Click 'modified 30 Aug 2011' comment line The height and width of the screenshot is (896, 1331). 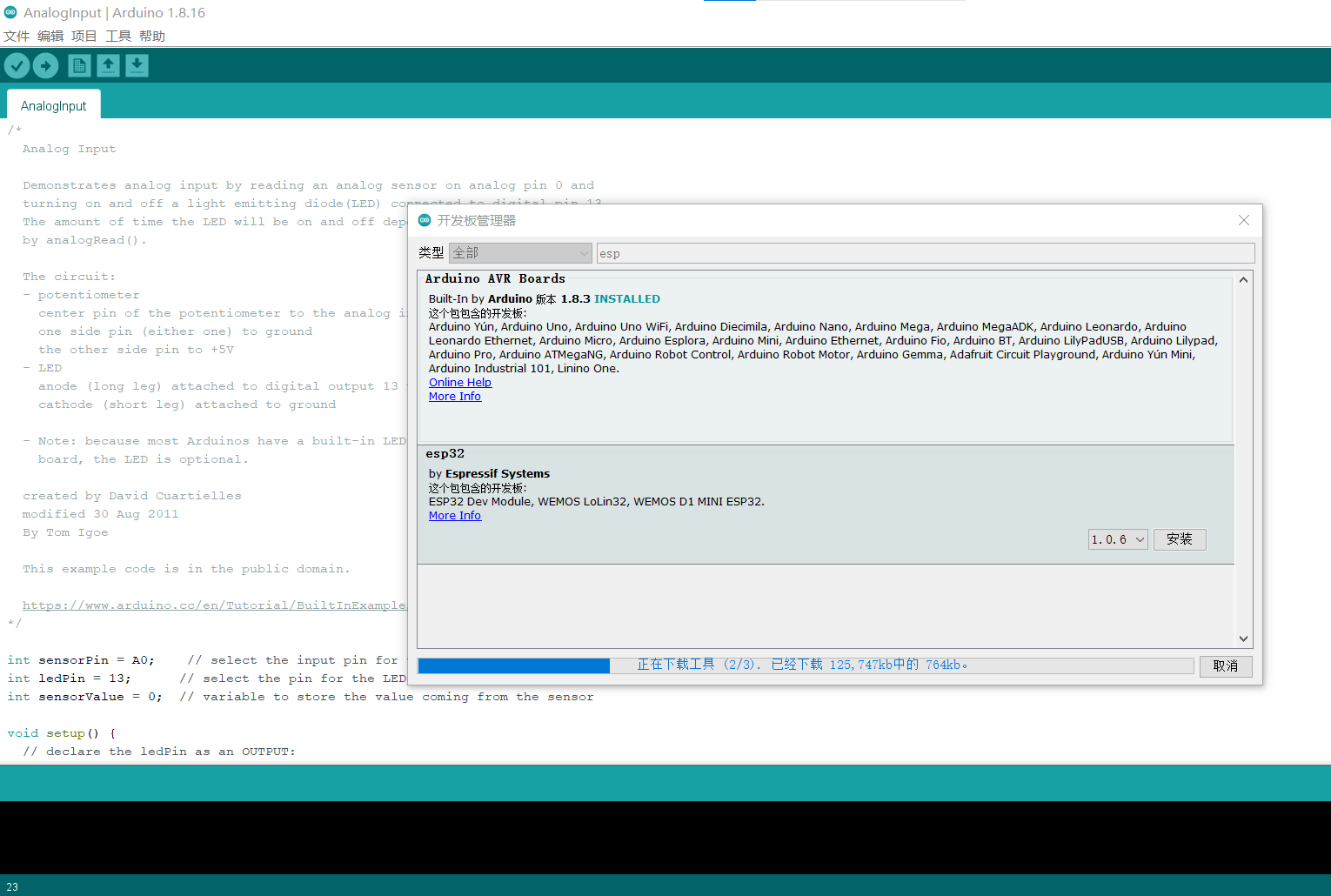100,514
